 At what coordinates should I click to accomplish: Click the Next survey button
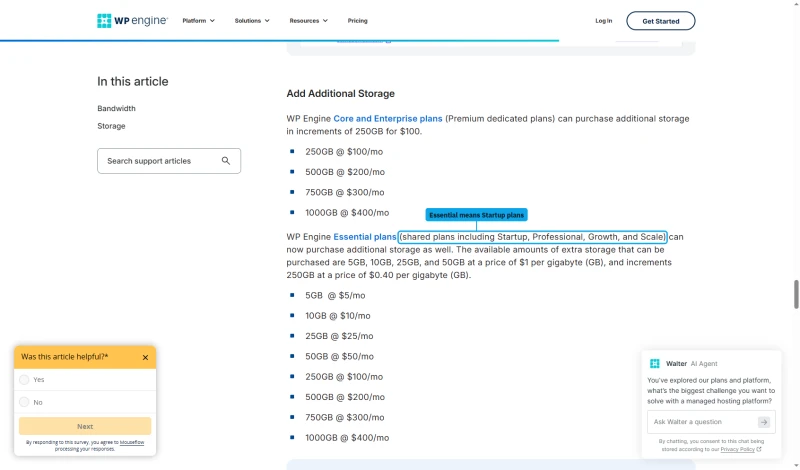(x=85, y=426)
